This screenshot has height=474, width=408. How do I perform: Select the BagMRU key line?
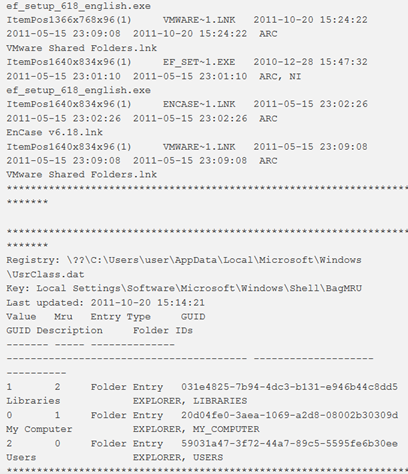point(184,288)
